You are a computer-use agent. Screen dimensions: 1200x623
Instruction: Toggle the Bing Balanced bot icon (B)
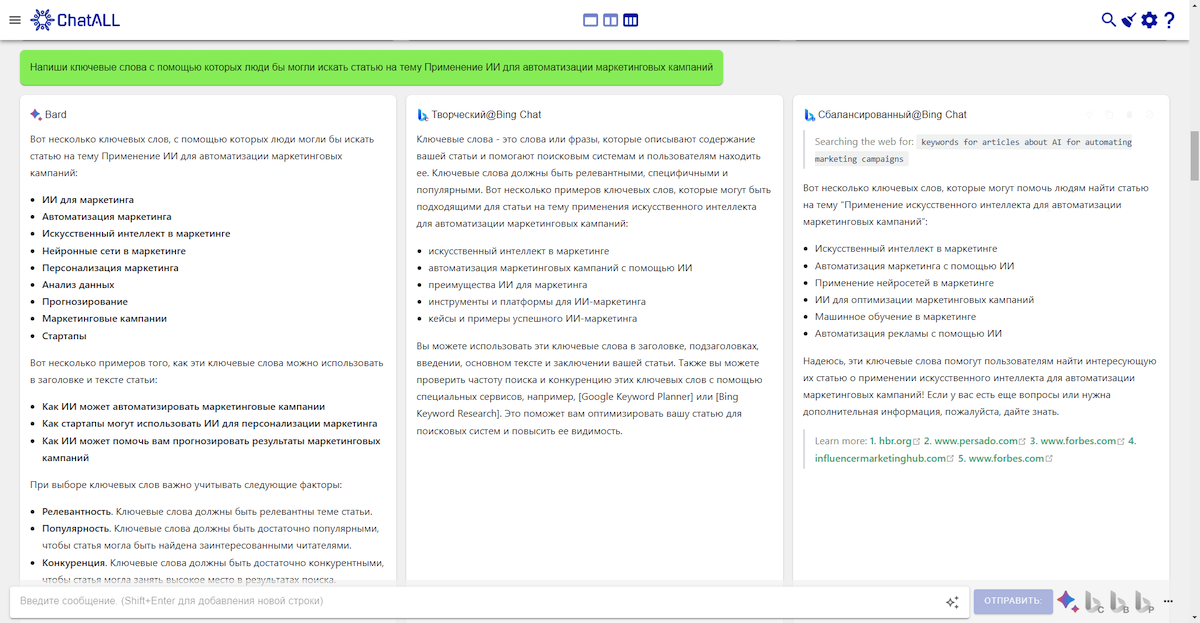[1119, 602]
